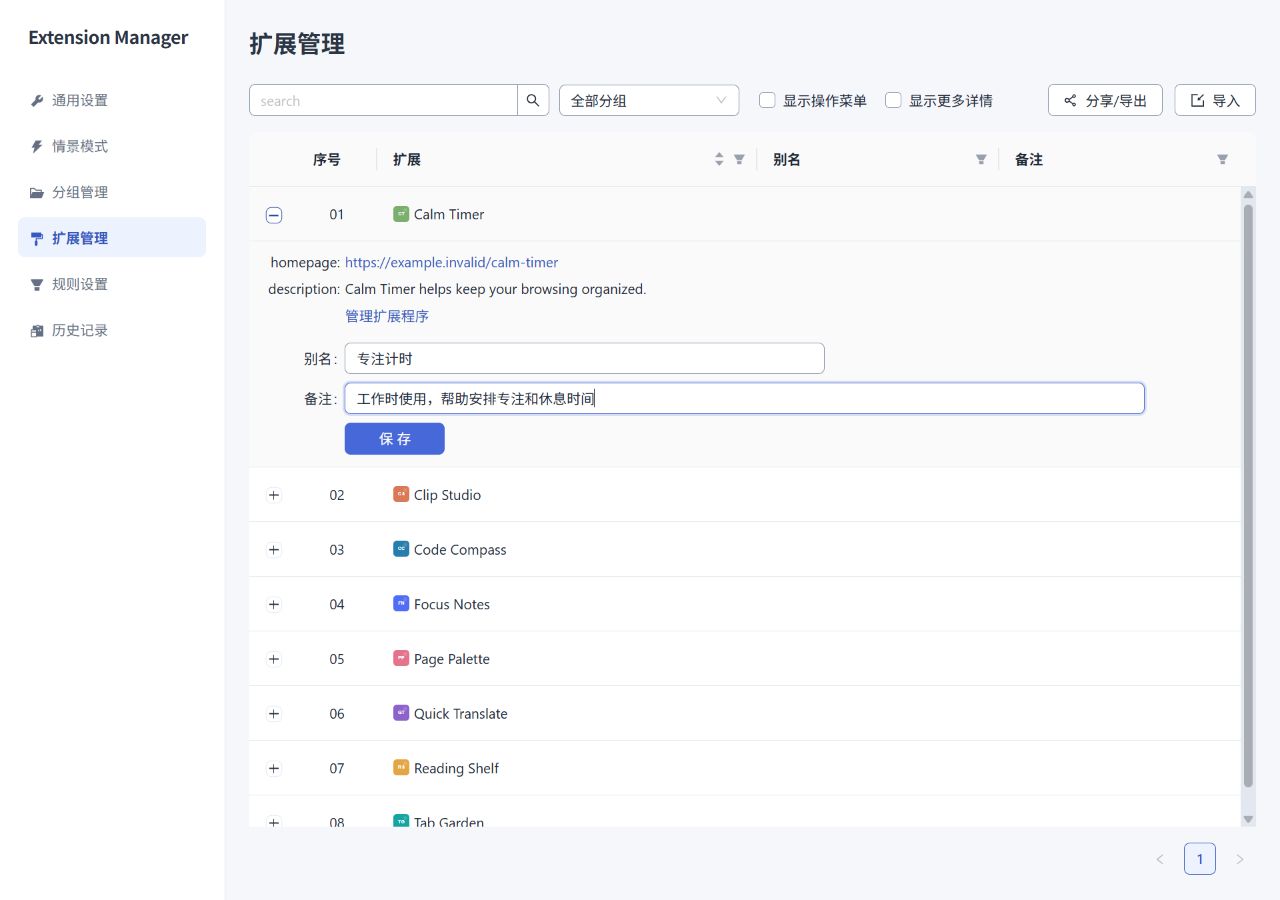1280x900 pixels.
Task: Collapse the Calm Timer row details
Action: point(274,214)
